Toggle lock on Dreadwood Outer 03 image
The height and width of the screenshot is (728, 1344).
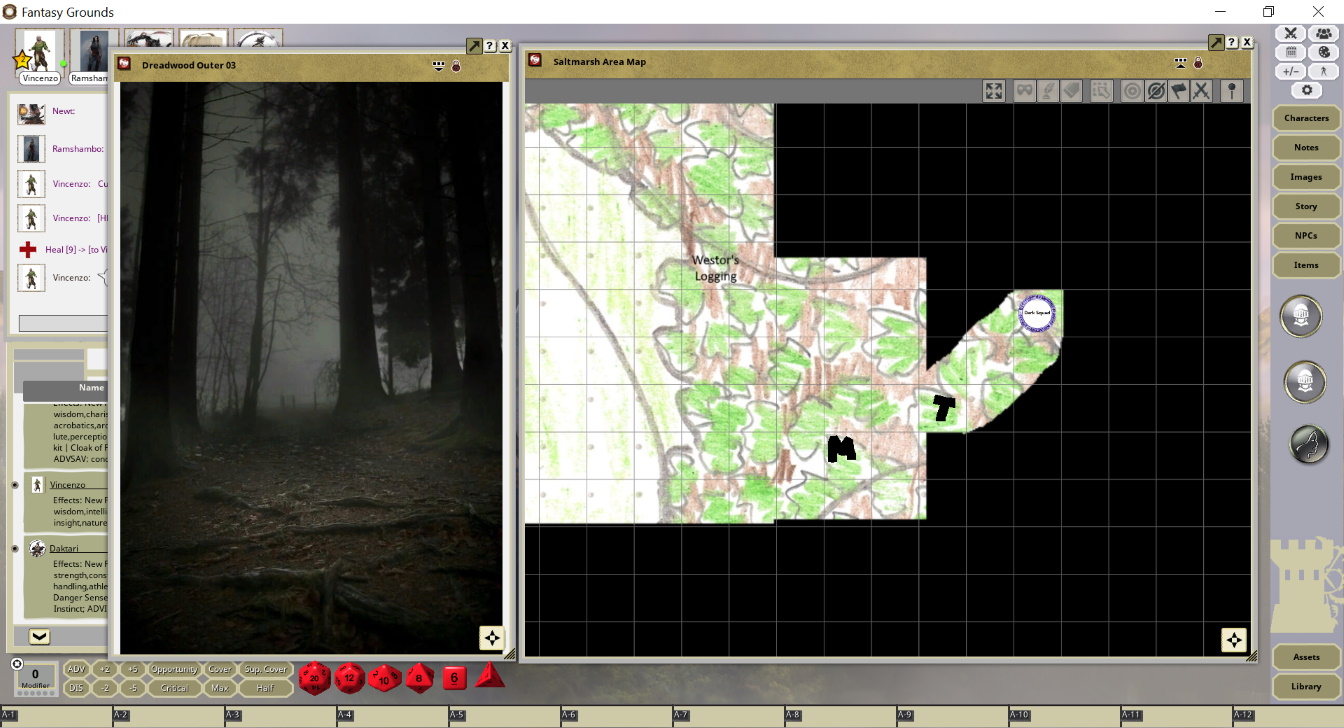456,66
